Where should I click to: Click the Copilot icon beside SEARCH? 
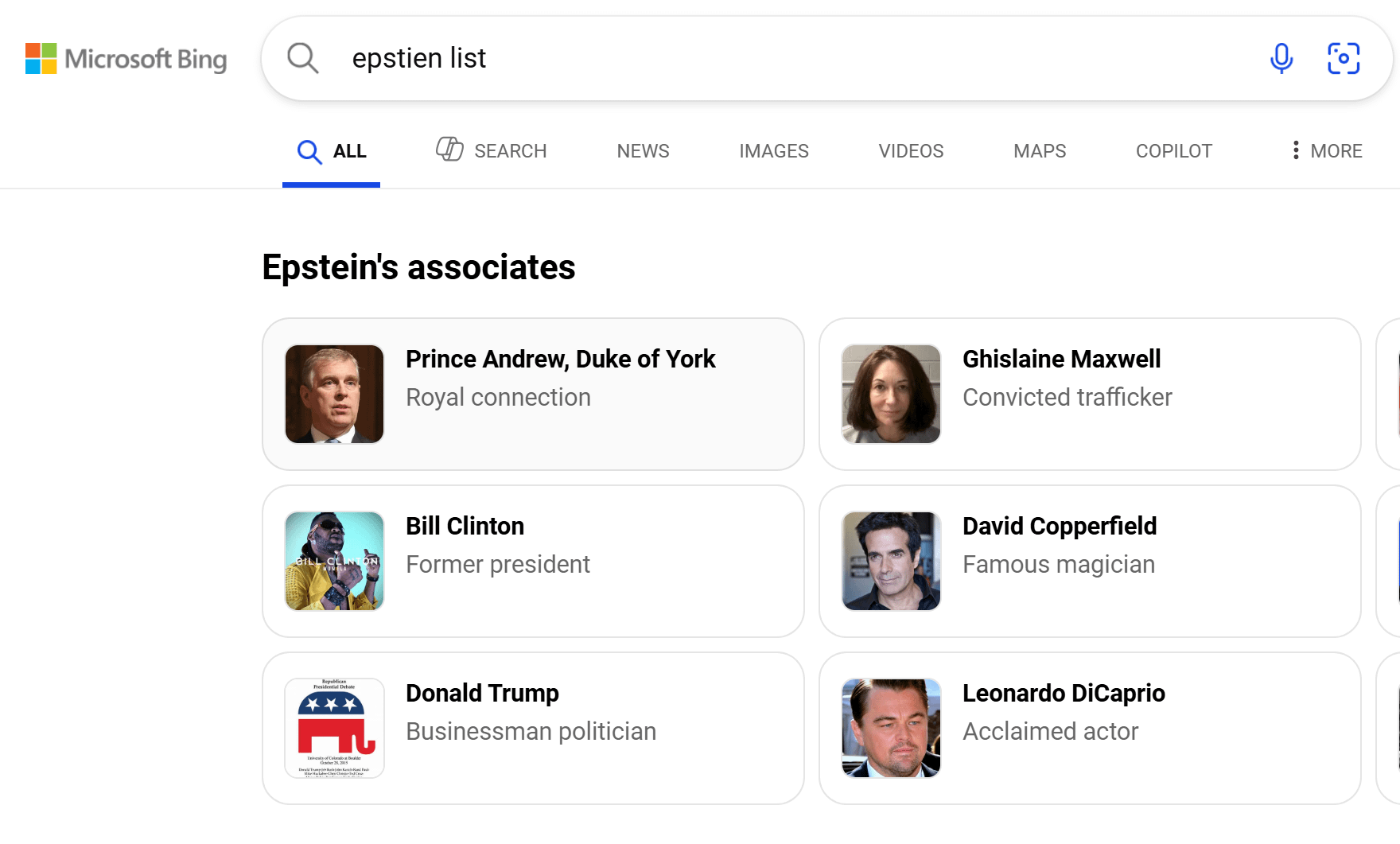click(x=449, y=149)
